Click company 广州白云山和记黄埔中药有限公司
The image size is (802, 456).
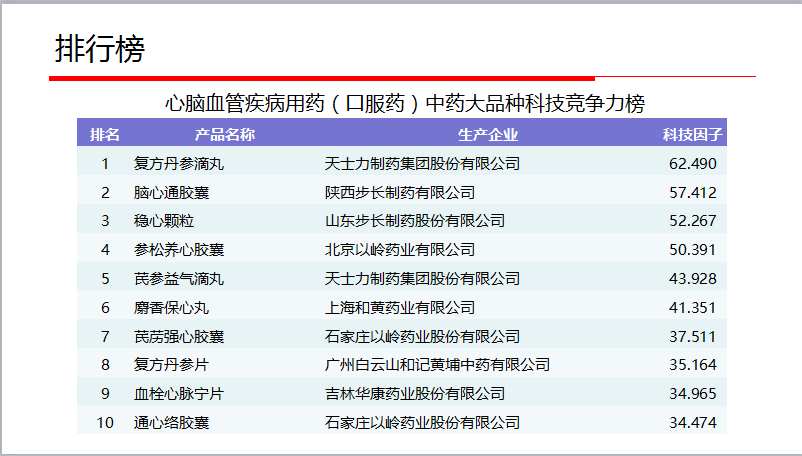(437, 364)
